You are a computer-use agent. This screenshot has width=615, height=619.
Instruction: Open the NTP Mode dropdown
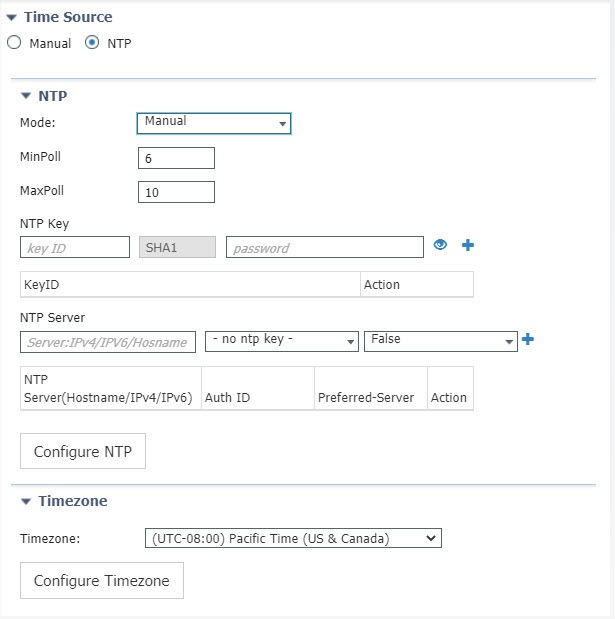point(214,123)
